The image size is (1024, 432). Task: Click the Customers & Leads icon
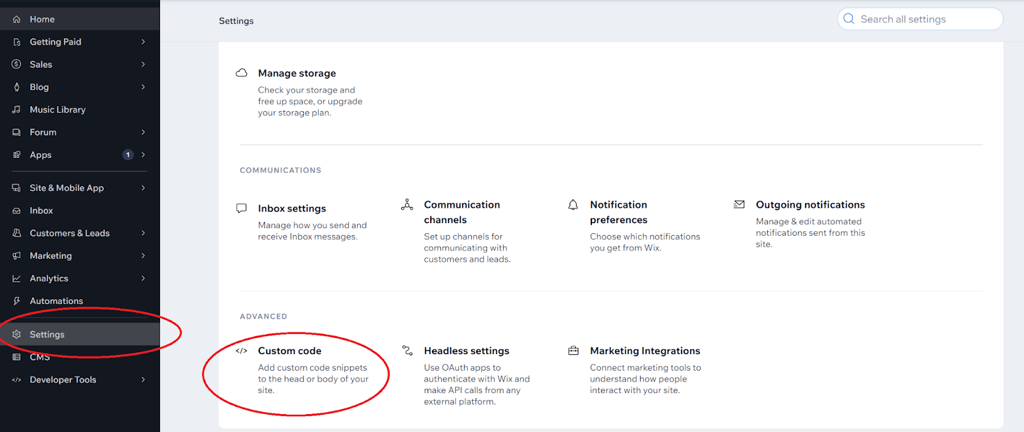click(17, 233)
